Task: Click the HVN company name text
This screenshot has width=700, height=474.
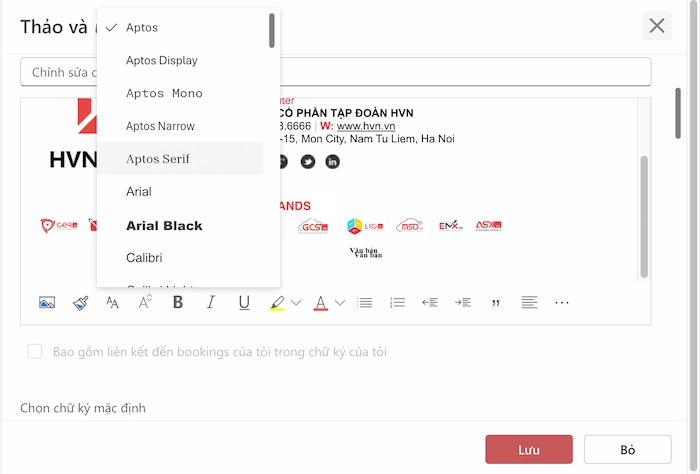Action: [x=346, y=113]
